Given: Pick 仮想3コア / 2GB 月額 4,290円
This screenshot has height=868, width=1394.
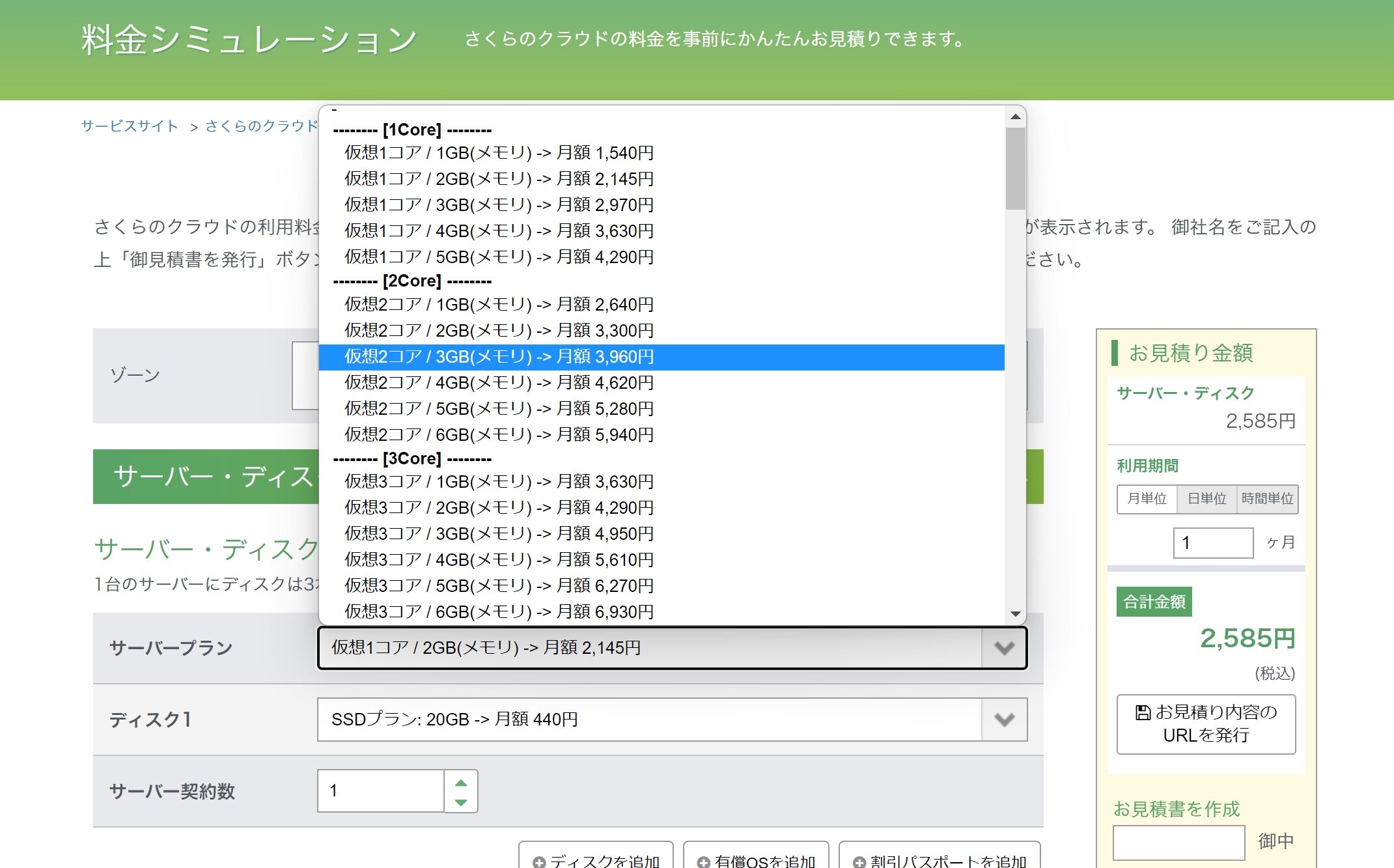Looking at the screenshot, I should point(662,508).
